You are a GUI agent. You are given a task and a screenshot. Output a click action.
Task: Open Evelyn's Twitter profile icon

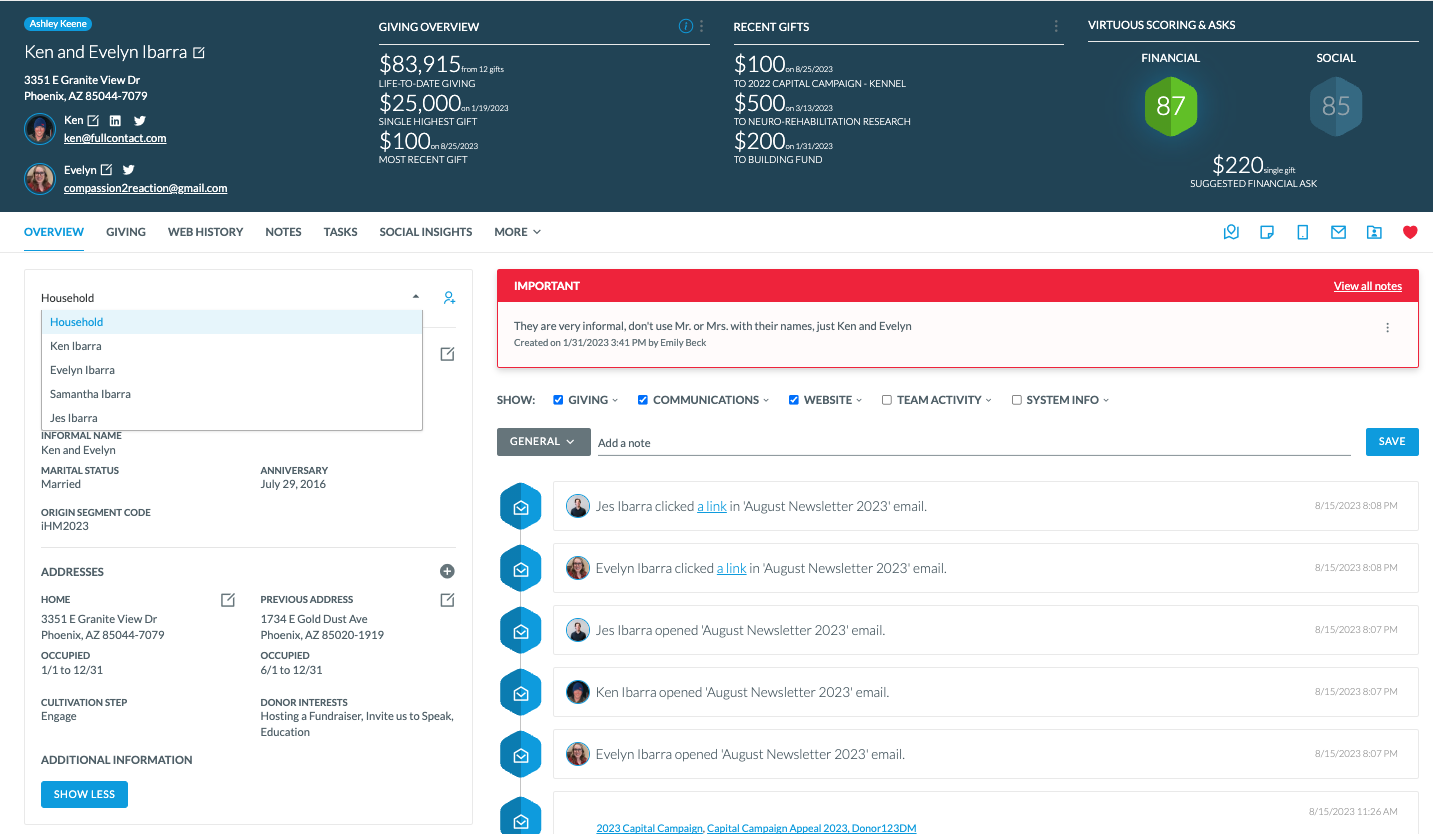[128, 170]
